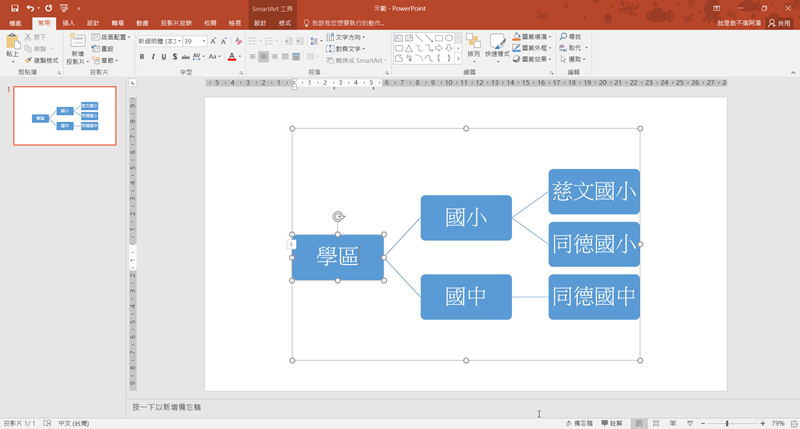The height and width of the screenshot is (429, 800).
Task: Click the zoom slider in status bar
Action: coord(728,423)
